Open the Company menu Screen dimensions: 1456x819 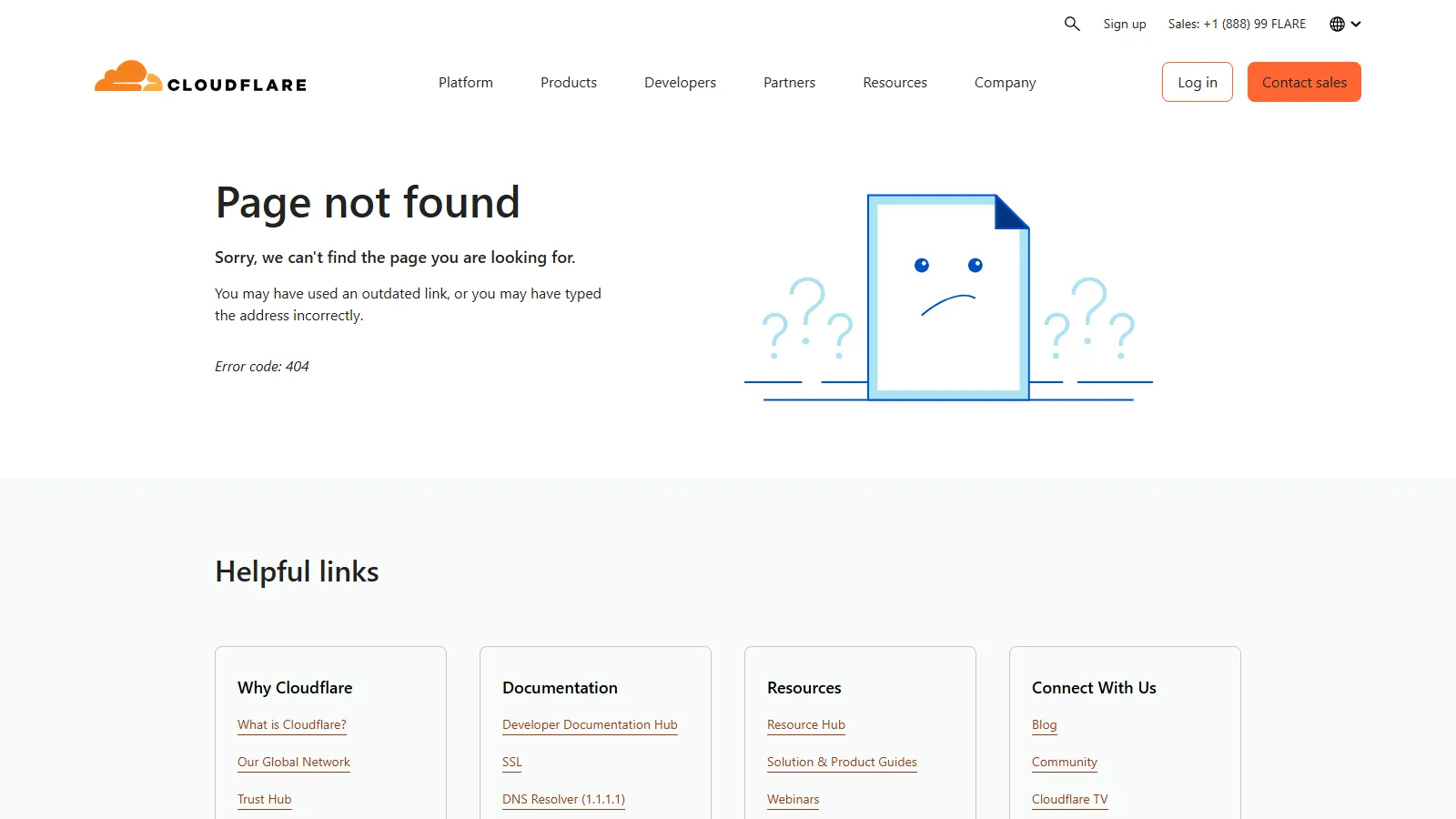tap(1005, 82)
